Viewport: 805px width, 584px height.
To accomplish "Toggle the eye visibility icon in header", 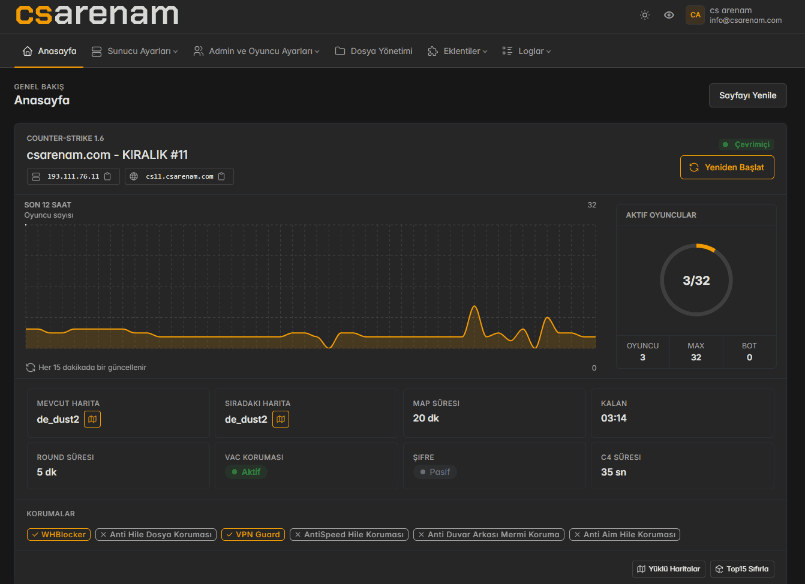I will [x=668, y=15].
